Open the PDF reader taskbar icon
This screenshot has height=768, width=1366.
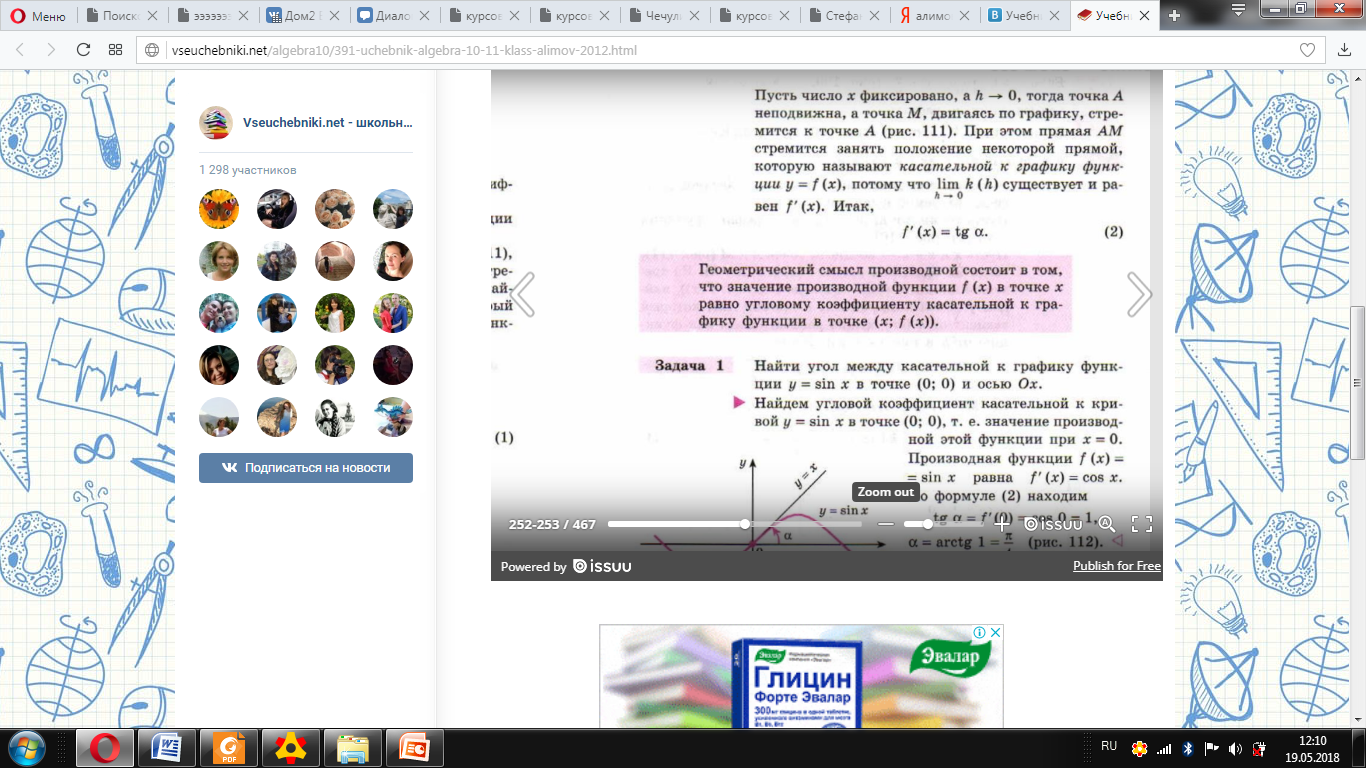pyautogui.click(x=229, y=748)
